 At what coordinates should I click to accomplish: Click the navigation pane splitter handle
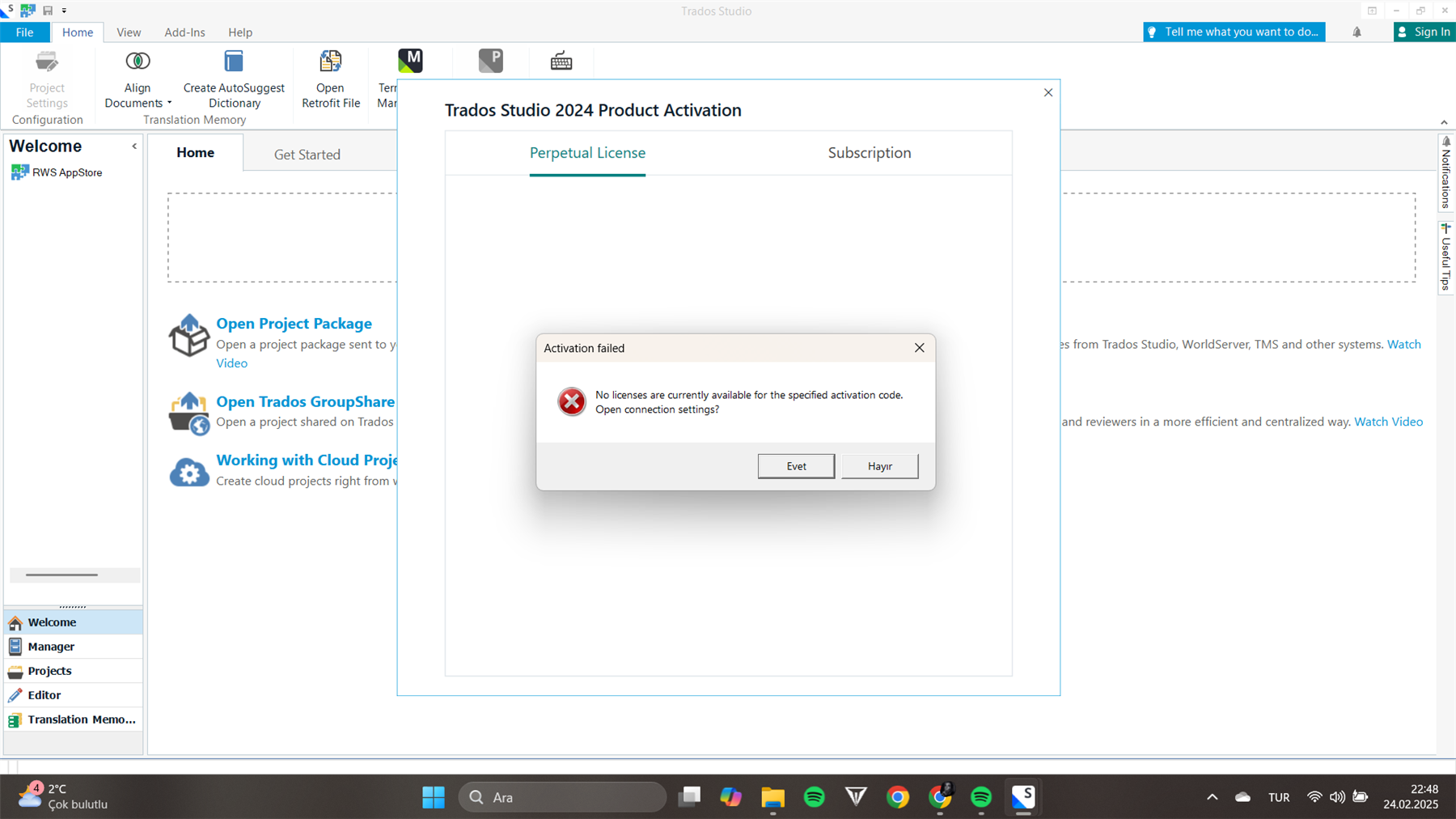pyautogui.click(x=72, y=606)
